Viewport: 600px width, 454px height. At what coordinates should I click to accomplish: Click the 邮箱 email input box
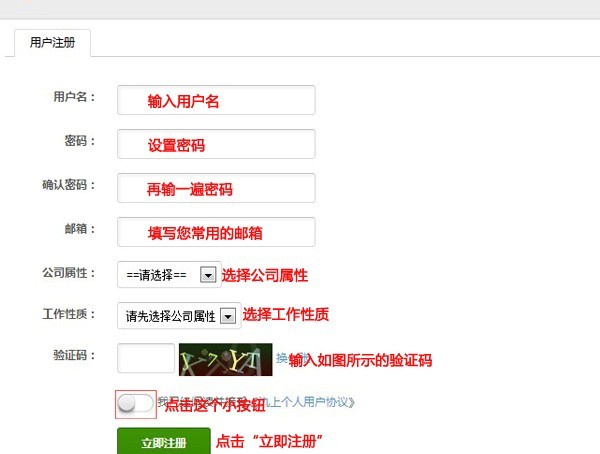pos(216,232)
